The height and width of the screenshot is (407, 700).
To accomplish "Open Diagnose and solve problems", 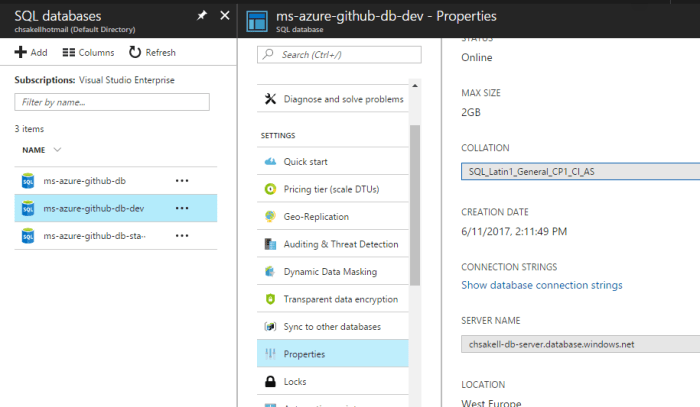I will (343, 99).
